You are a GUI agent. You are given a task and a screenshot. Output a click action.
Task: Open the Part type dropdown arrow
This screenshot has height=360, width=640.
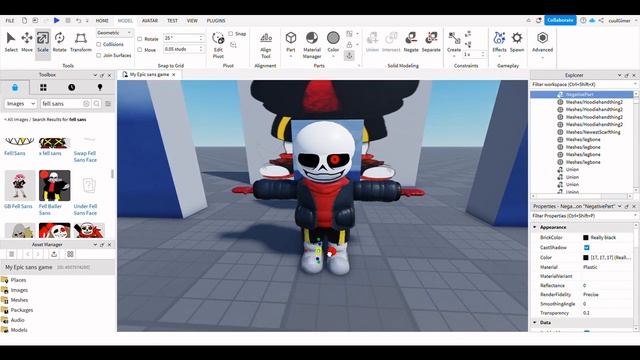click(291, 56)
